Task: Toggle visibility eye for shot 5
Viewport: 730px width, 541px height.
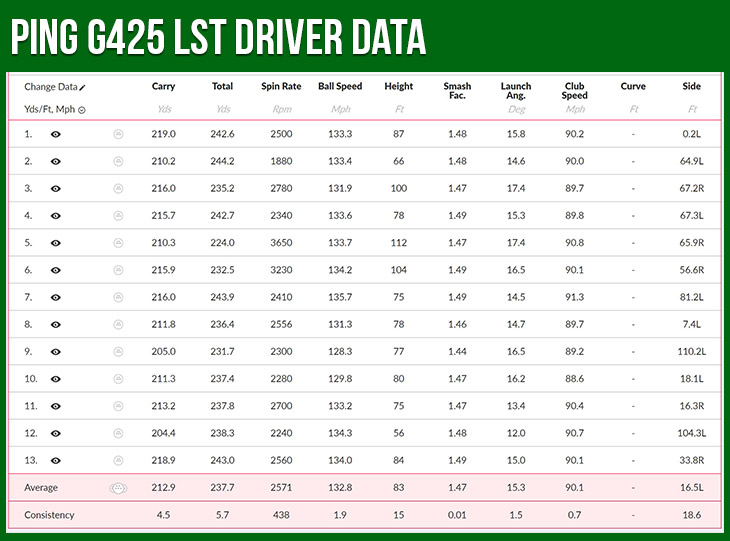Action: [x=56, y=243]
